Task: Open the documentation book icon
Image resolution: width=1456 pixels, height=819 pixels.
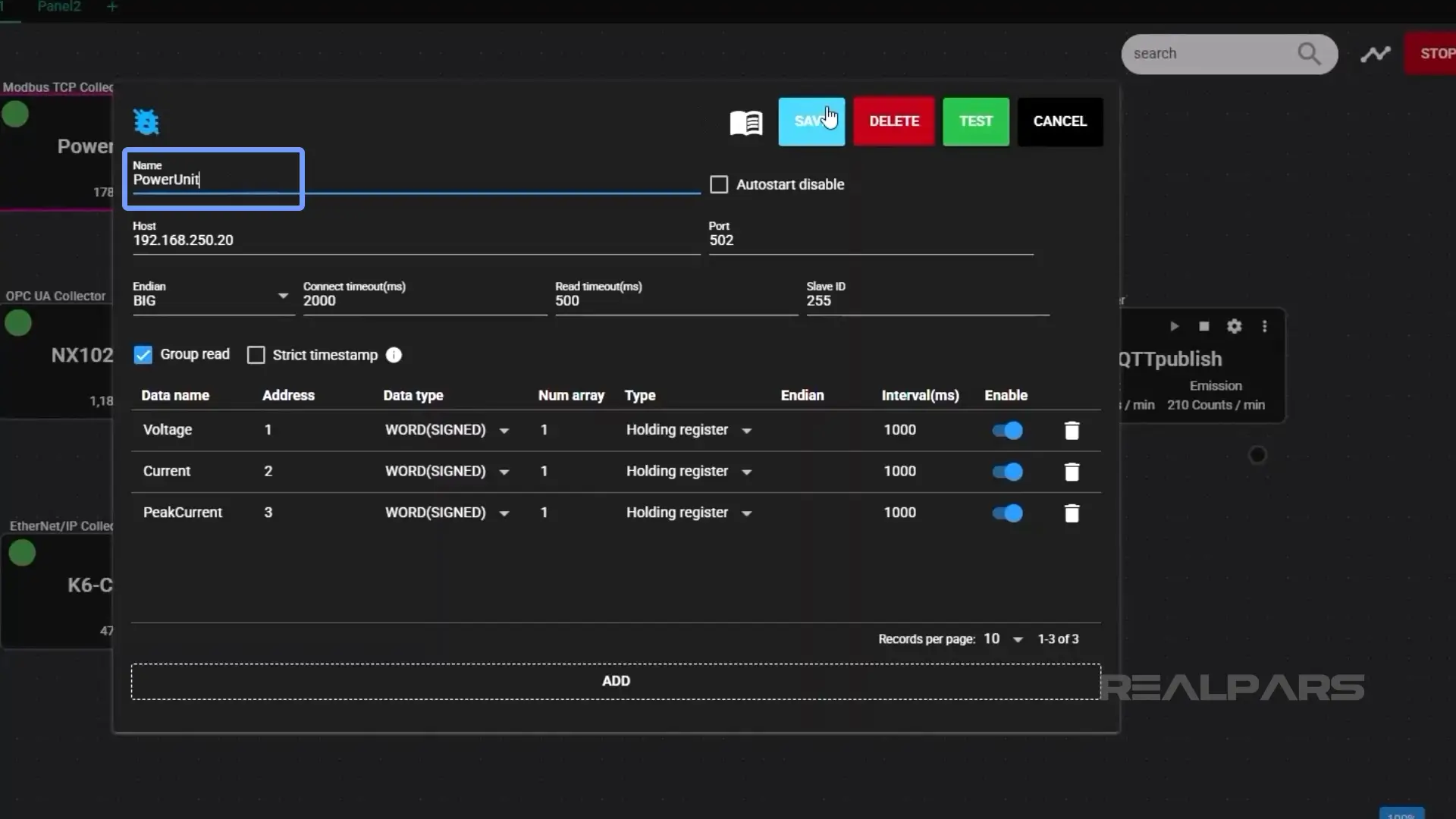Action: click(x=745, y=122)
